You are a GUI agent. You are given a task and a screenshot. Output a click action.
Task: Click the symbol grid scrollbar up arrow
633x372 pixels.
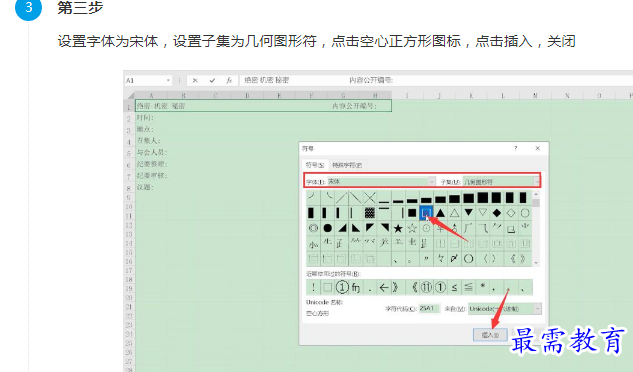click(x=536, y=194)
